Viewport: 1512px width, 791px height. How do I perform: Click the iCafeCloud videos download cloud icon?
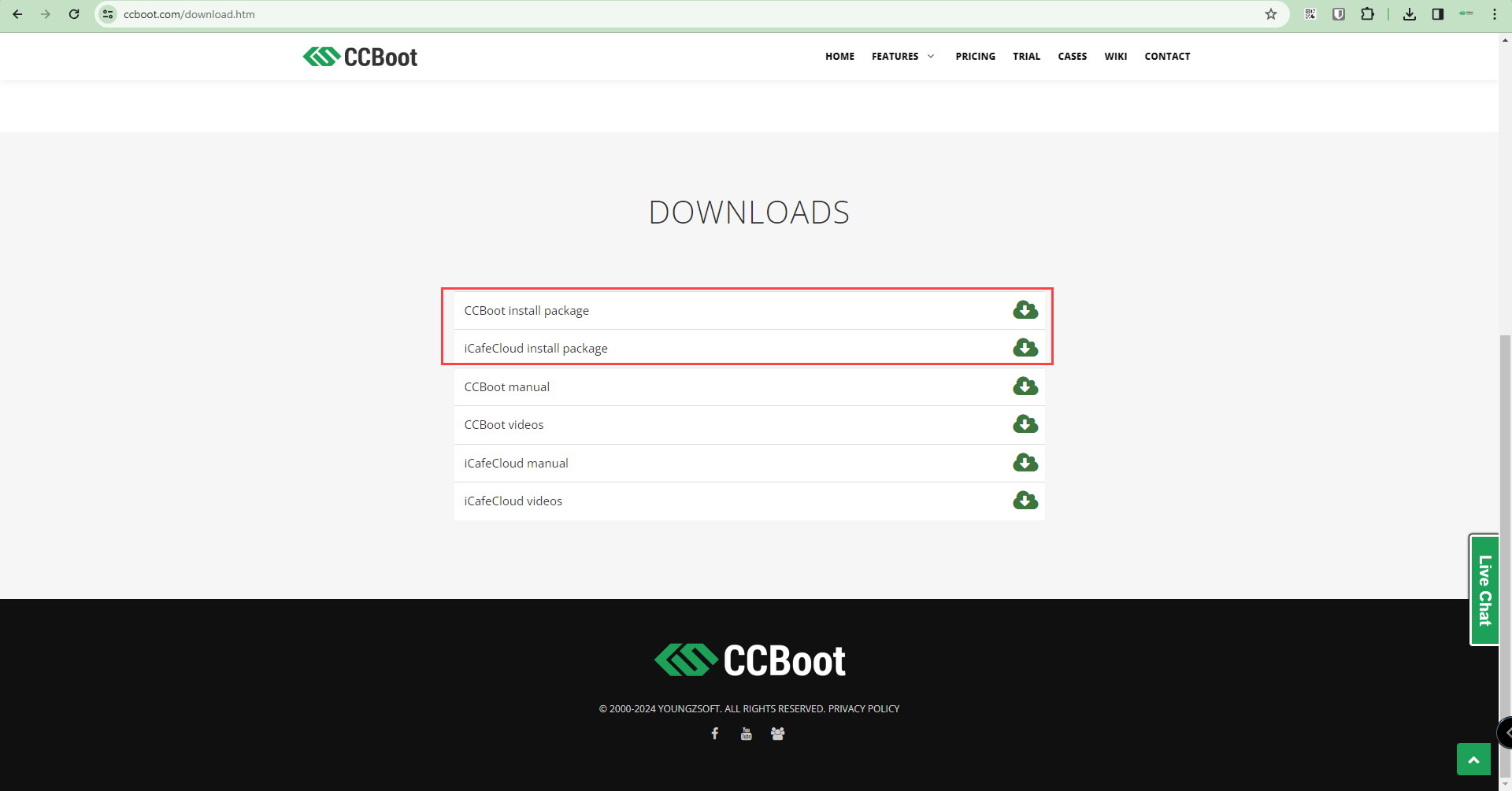(x=1025, y=501)
